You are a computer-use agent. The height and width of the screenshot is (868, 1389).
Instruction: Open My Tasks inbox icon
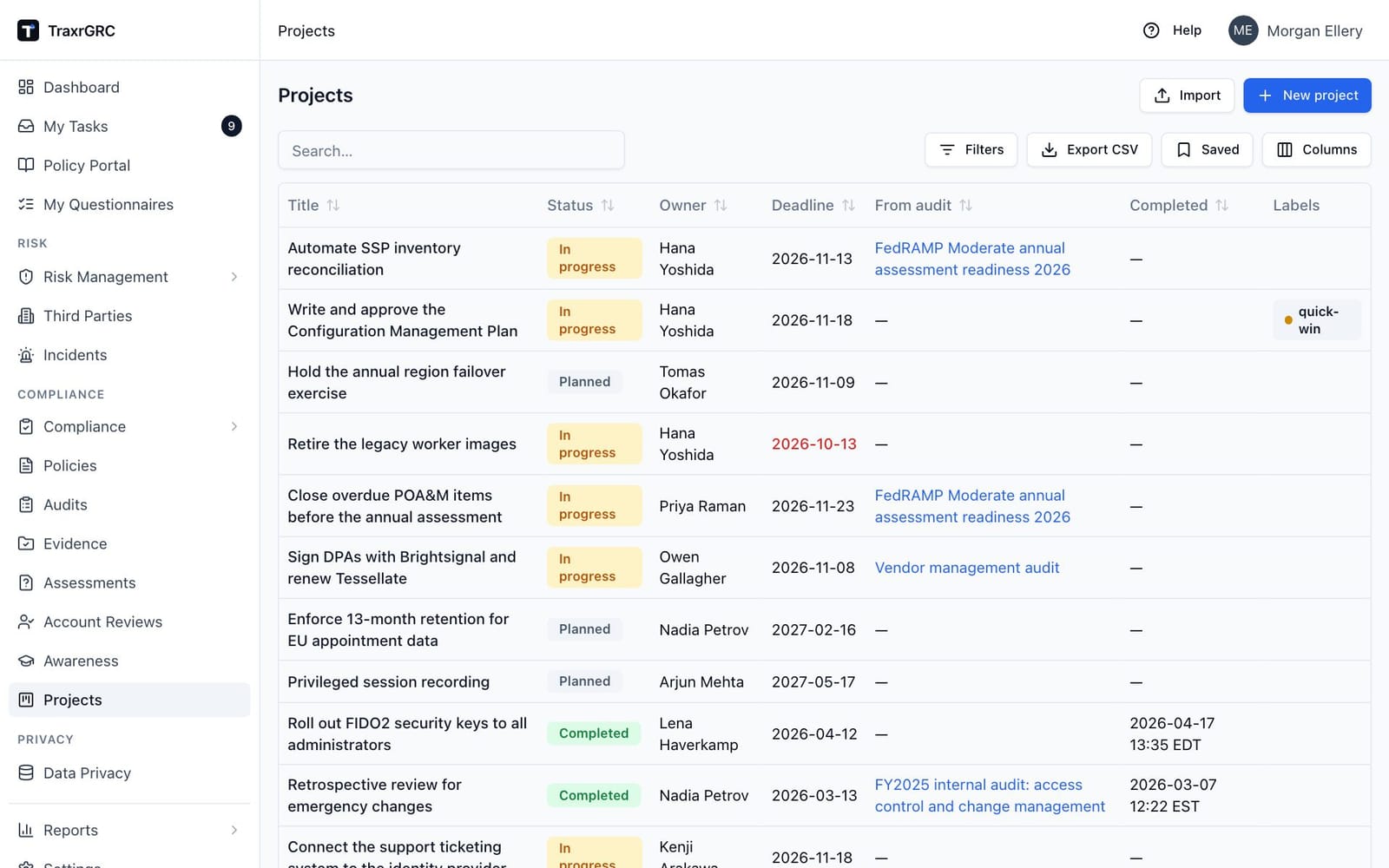click(x=26, y=126)
